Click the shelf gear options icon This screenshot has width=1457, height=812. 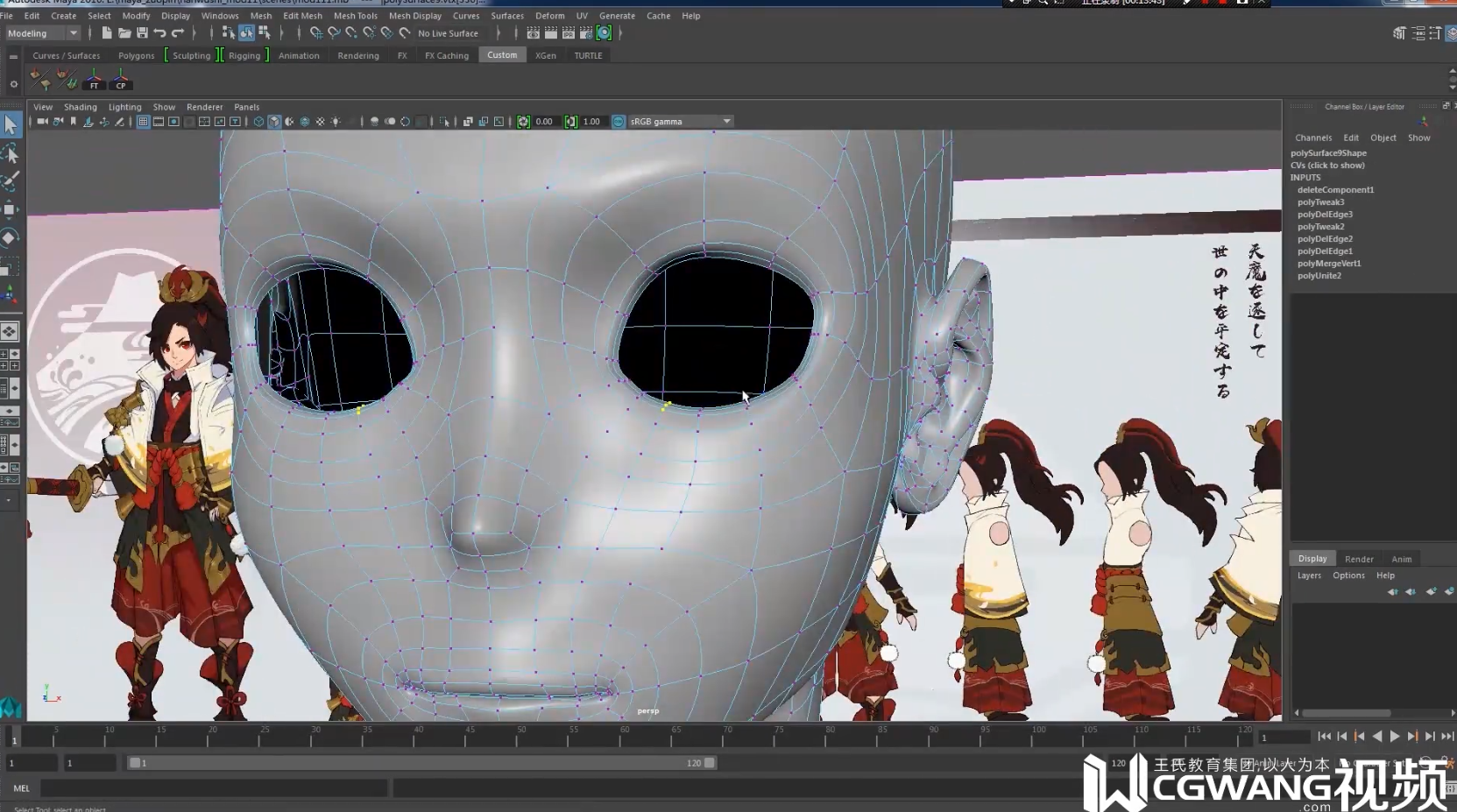tap(13, 84)
